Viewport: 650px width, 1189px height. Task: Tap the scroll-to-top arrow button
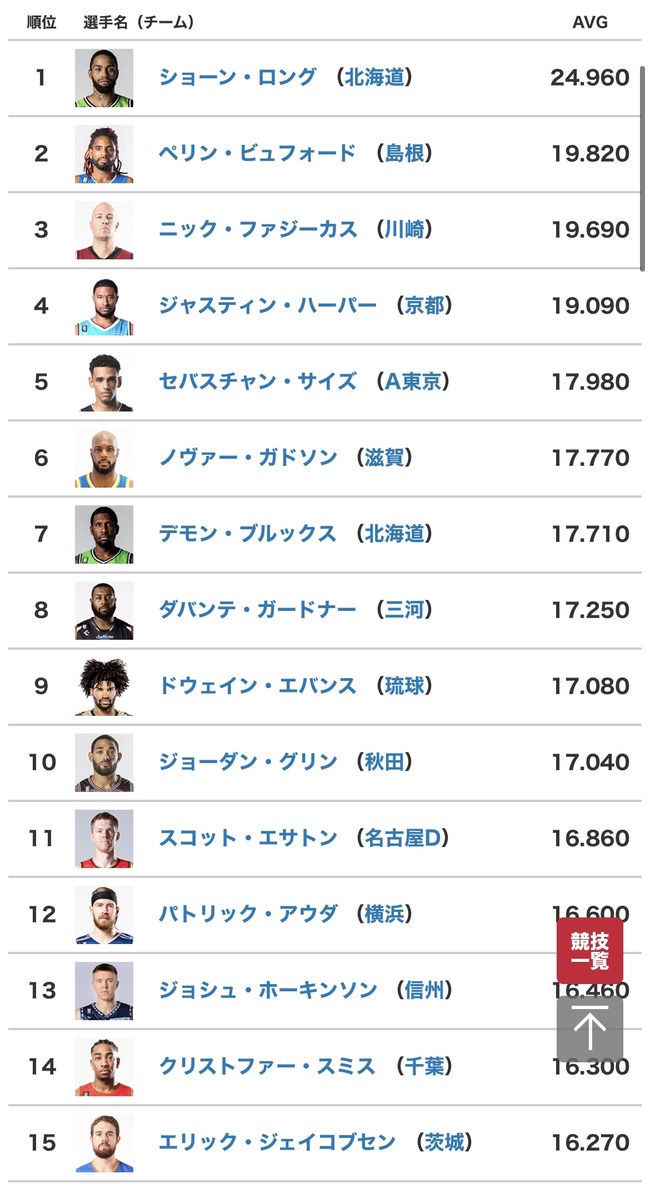coord(589,1029)
